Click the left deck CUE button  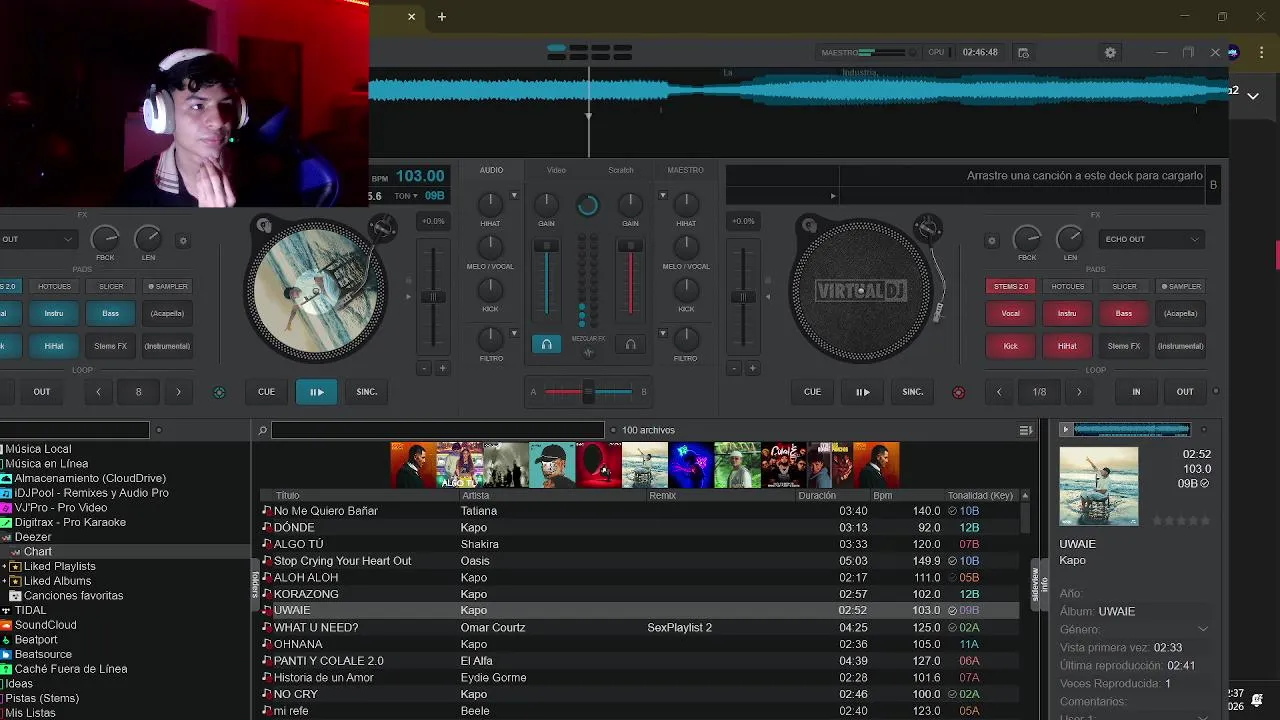[x=266, y=392]
